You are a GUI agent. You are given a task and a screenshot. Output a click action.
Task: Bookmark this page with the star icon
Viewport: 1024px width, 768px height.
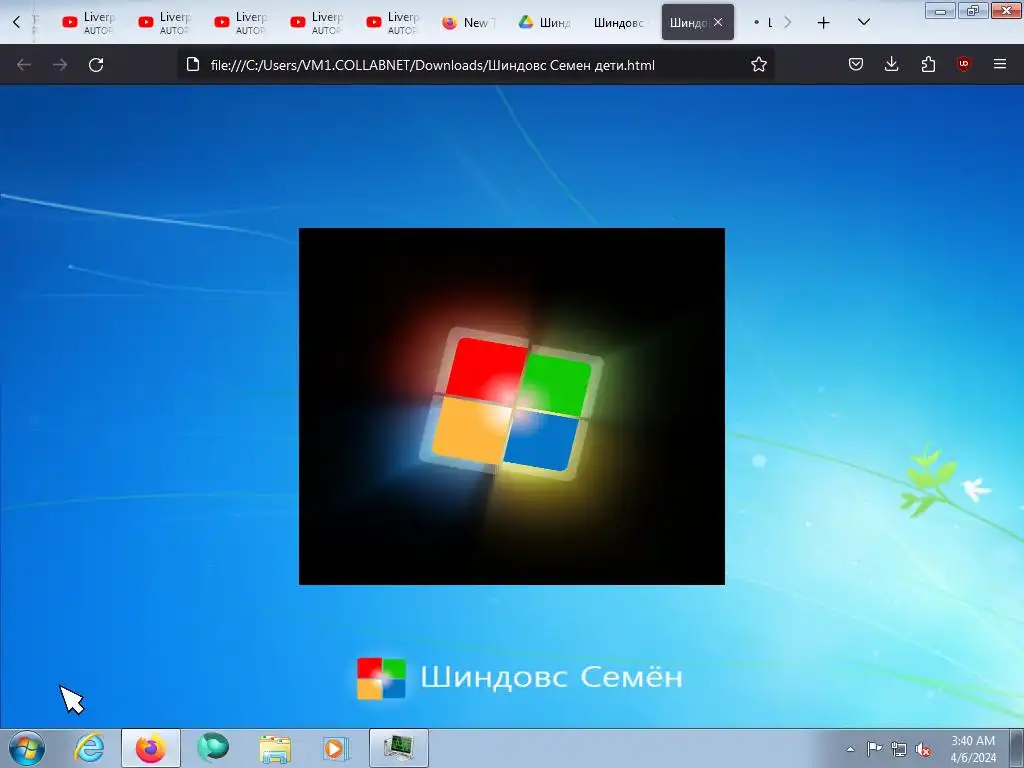758,65
